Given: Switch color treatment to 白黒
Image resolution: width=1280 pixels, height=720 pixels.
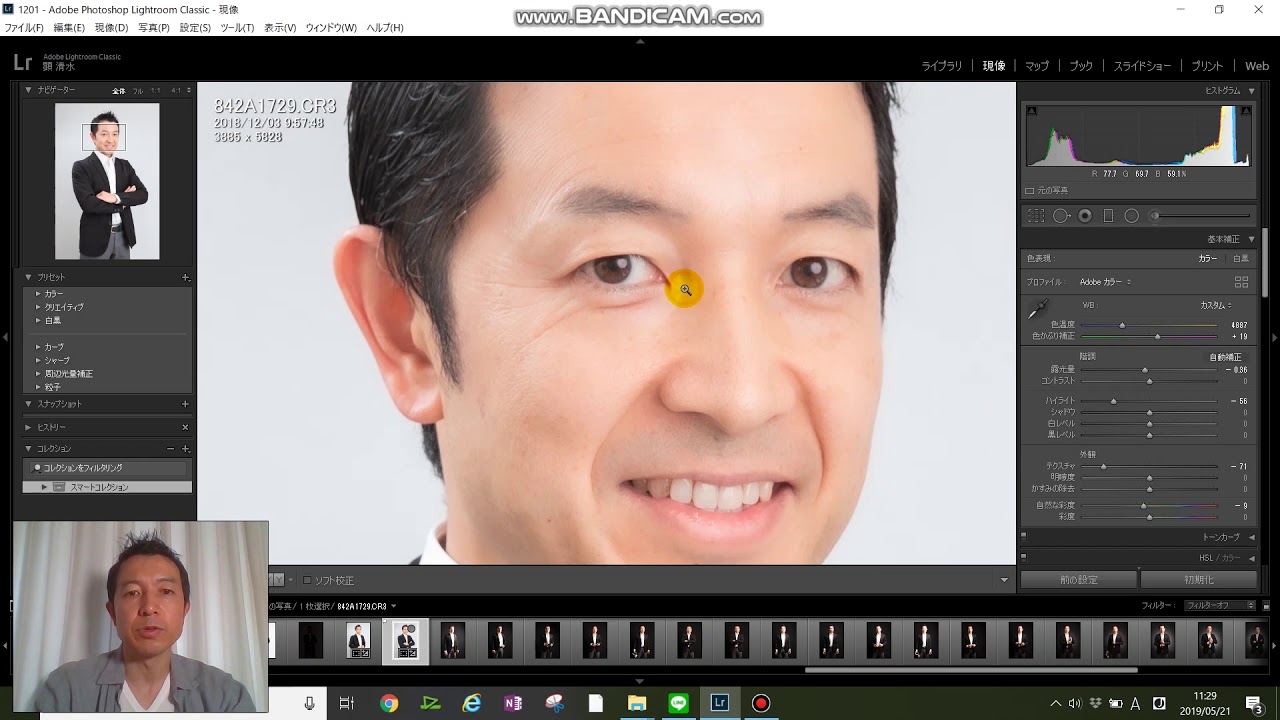Looking at the screenshot, I should pos(1240,258).
